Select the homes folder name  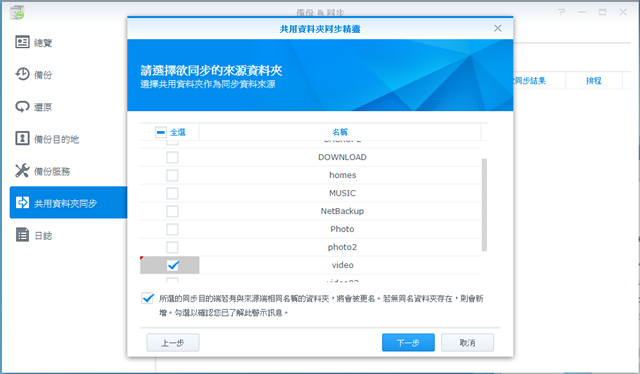(x=342, y=175)
